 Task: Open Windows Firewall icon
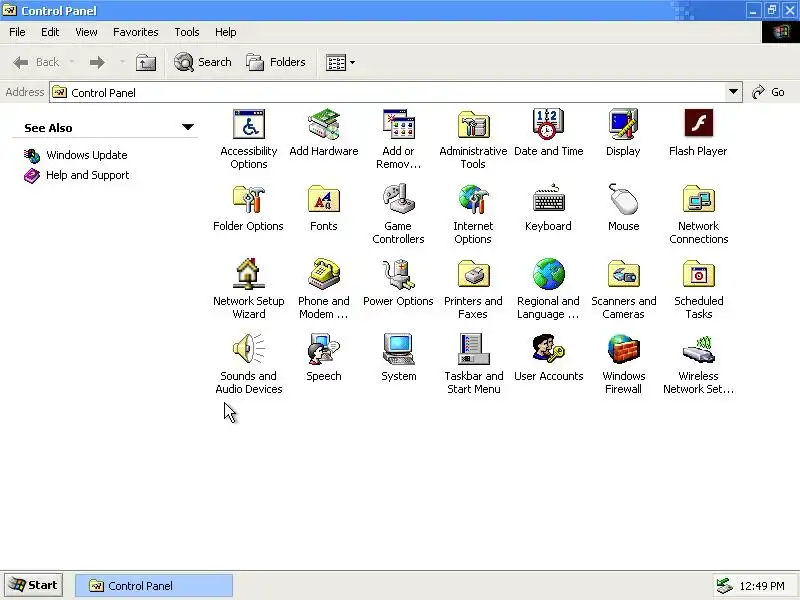point(623,349)
